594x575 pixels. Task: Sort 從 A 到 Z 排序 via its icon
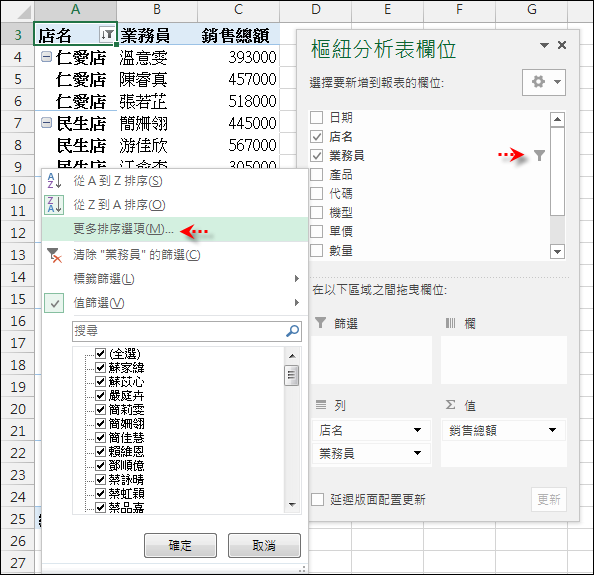click(54, 181)
